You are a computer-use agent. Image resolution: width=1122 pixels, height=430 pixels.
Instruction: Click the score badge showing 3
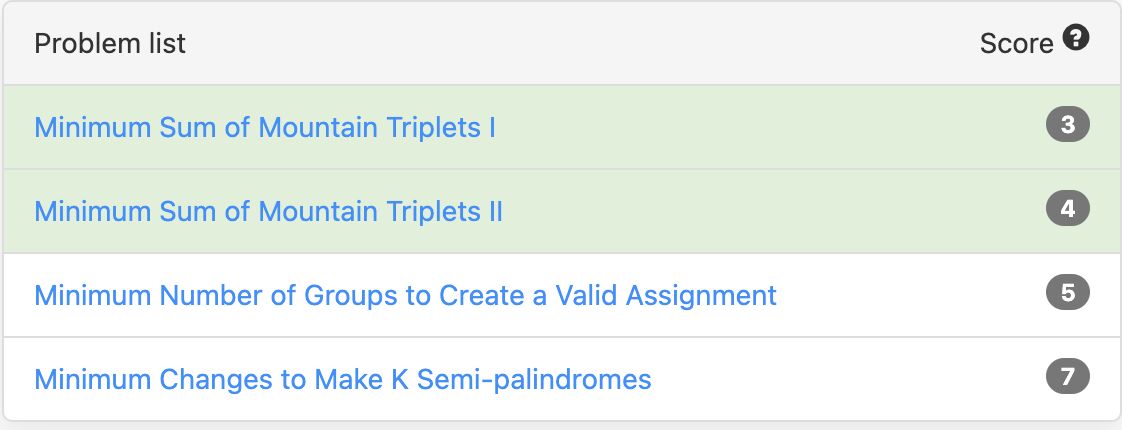1068,124
